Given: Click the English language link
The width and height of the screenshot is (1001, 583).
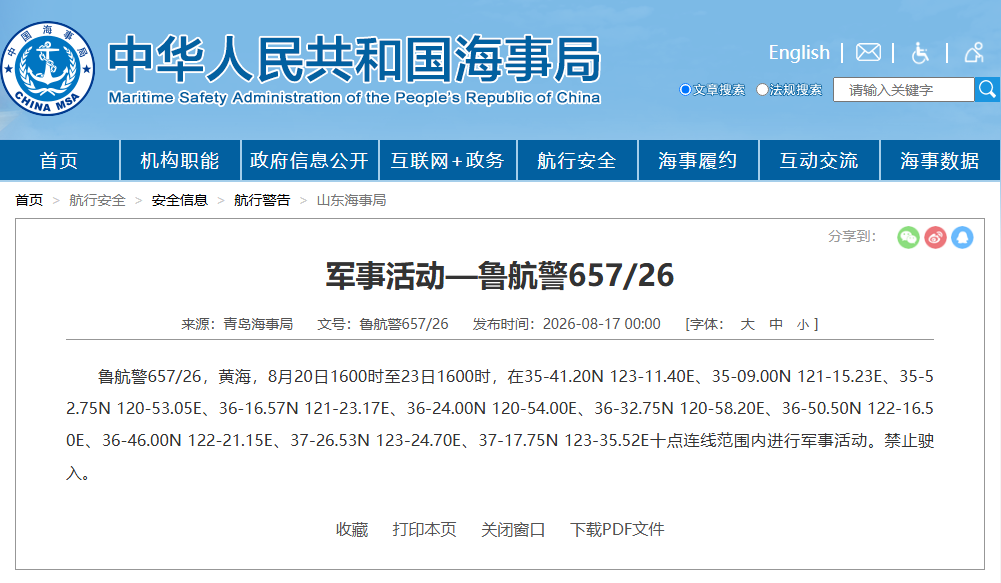Looking at the screenshot, I should pos(799,52).
